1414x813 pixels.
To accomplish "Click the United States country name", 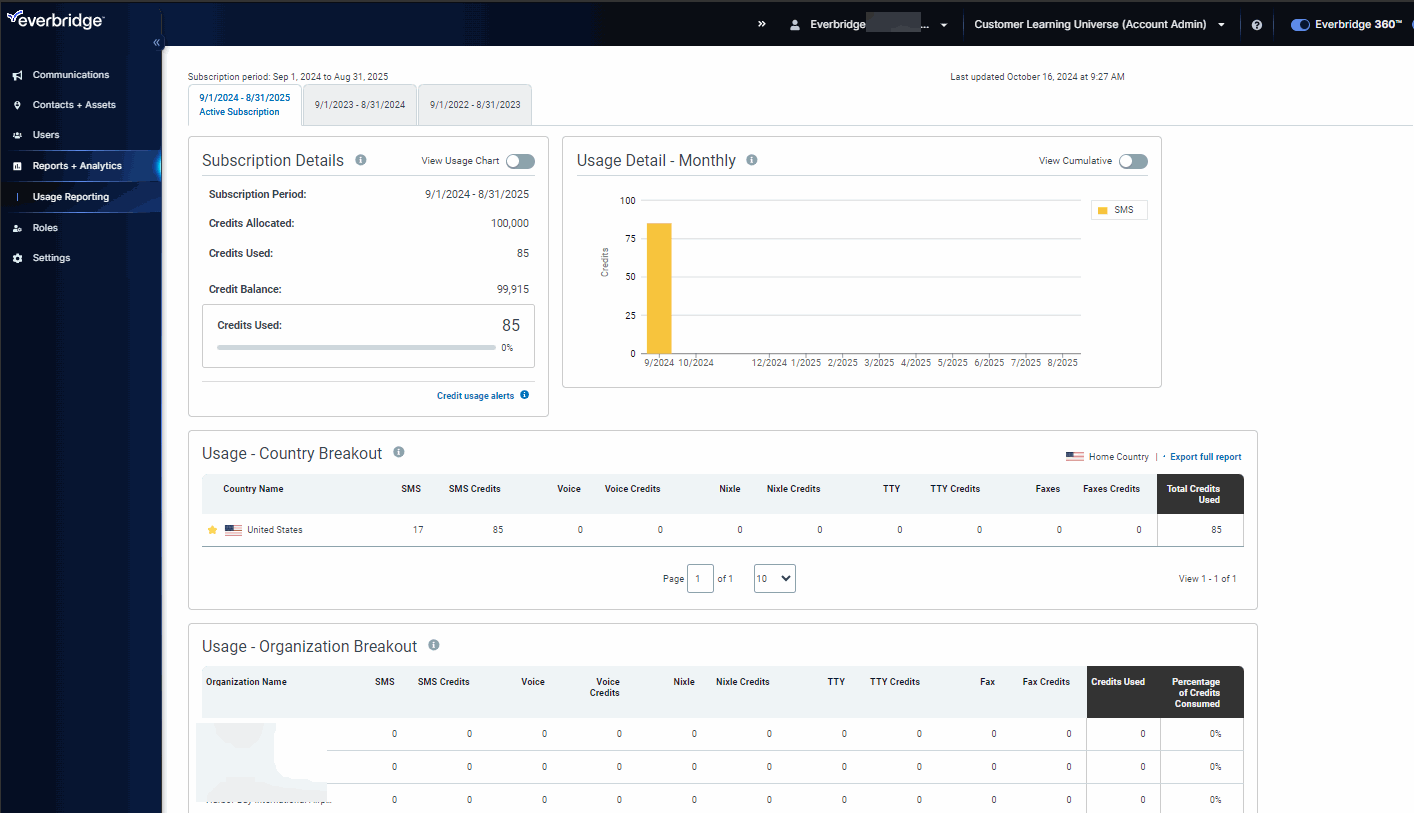I will (x=275, y=530).
